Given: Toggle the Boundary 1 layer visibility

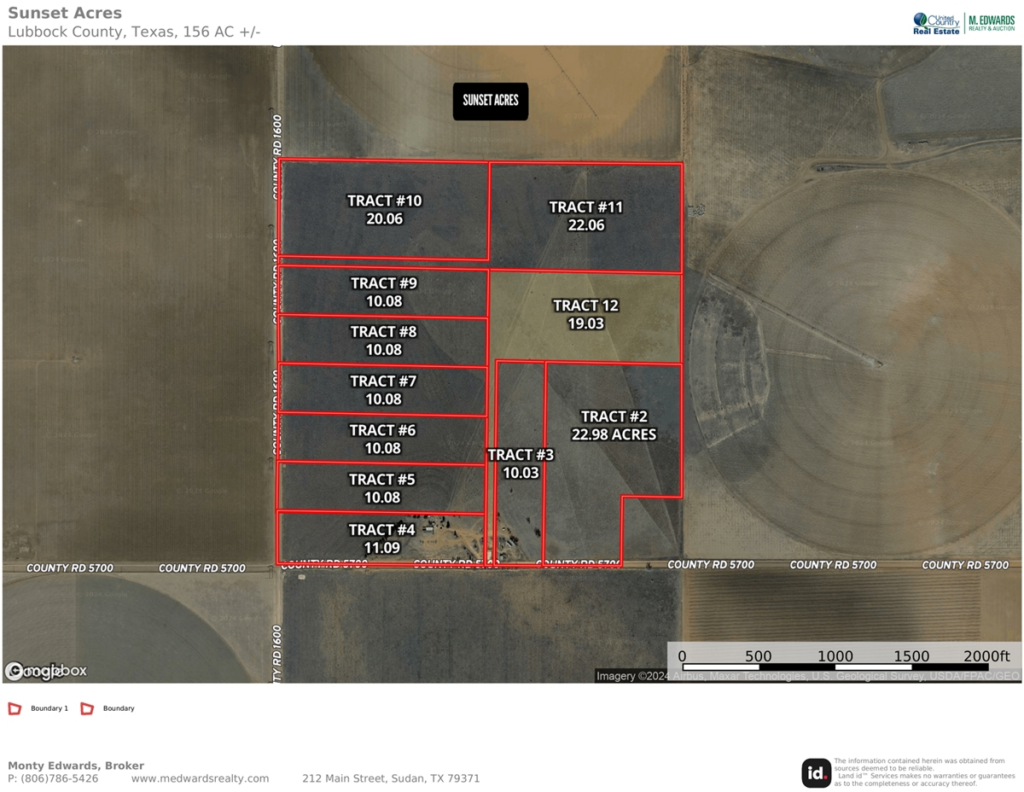Looking at the screenshot, I should (14, 707).
